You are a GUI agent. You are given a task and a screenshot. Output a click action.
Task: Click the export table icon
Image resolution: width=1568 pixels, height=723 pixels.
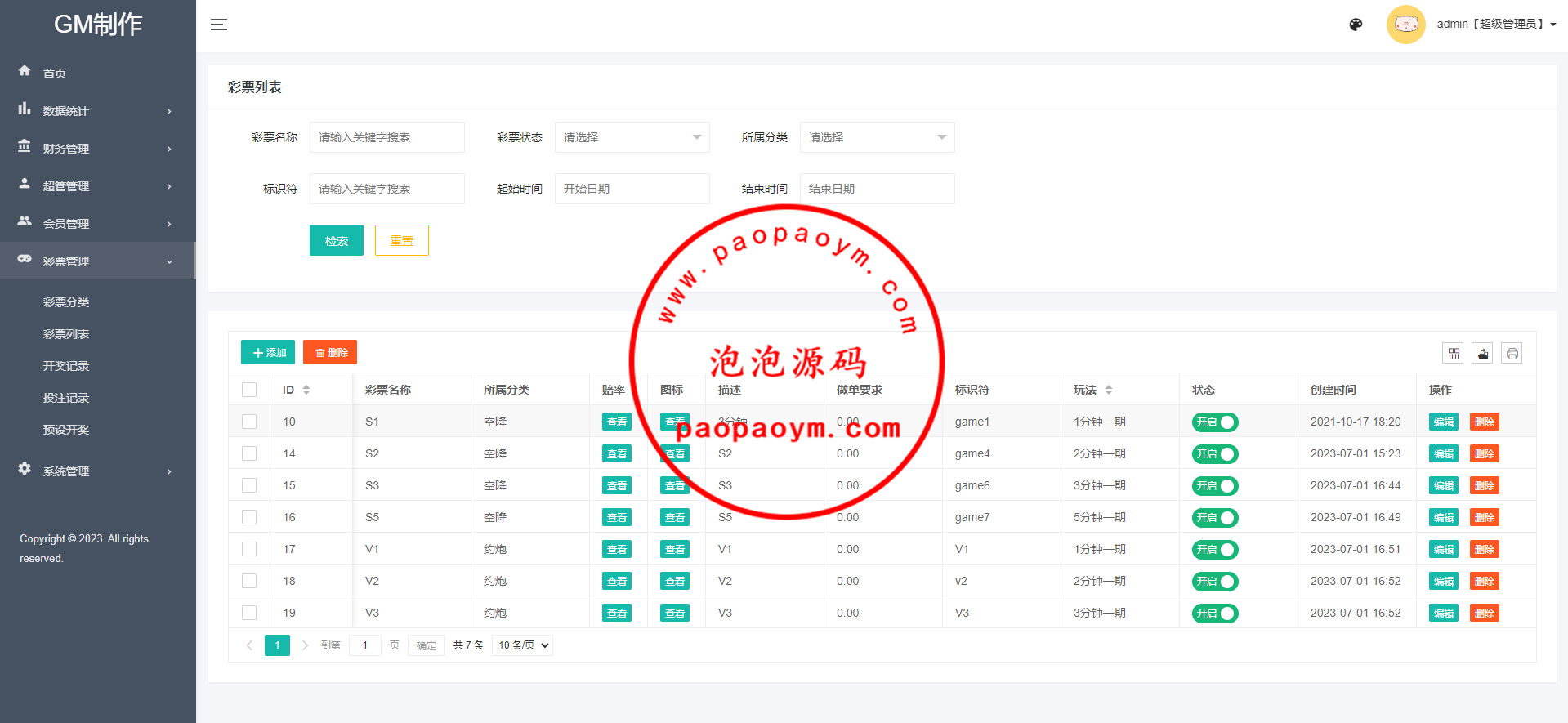click(x=1482, y=353)
